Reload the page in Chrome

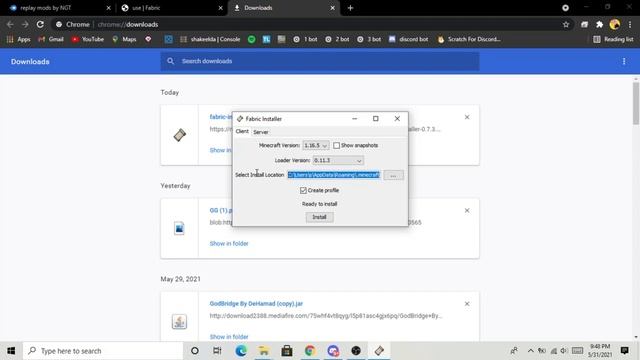coord(40,24)
